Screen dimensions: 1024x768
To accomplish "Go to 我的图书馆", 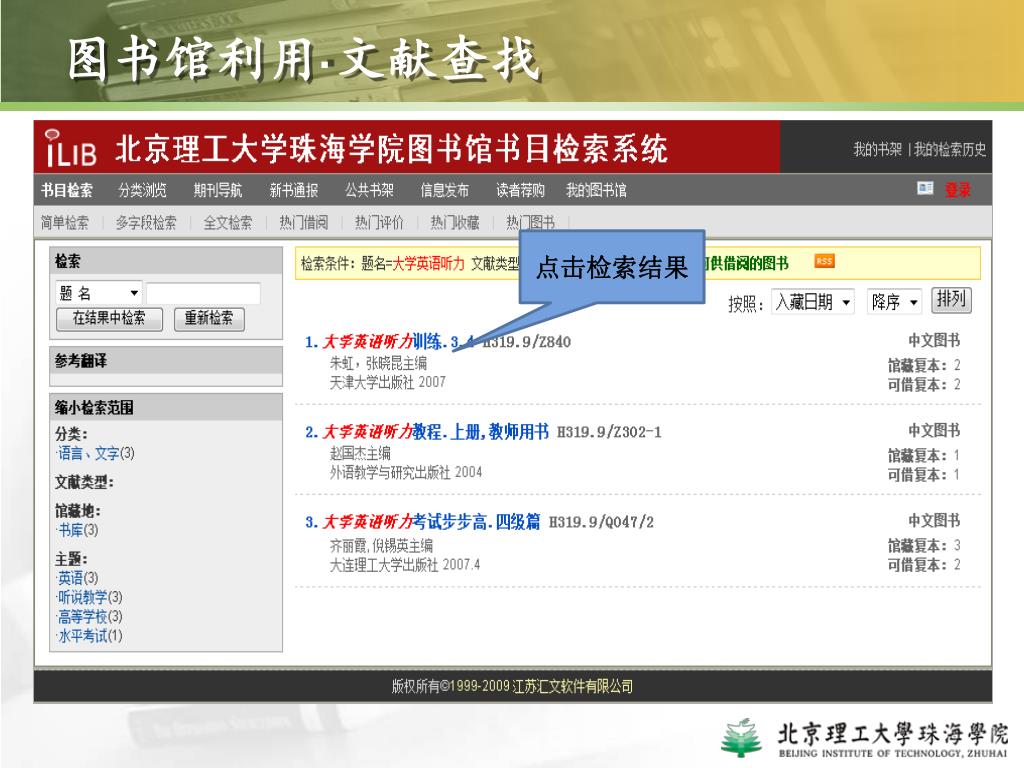I will (x=596, y=190).
